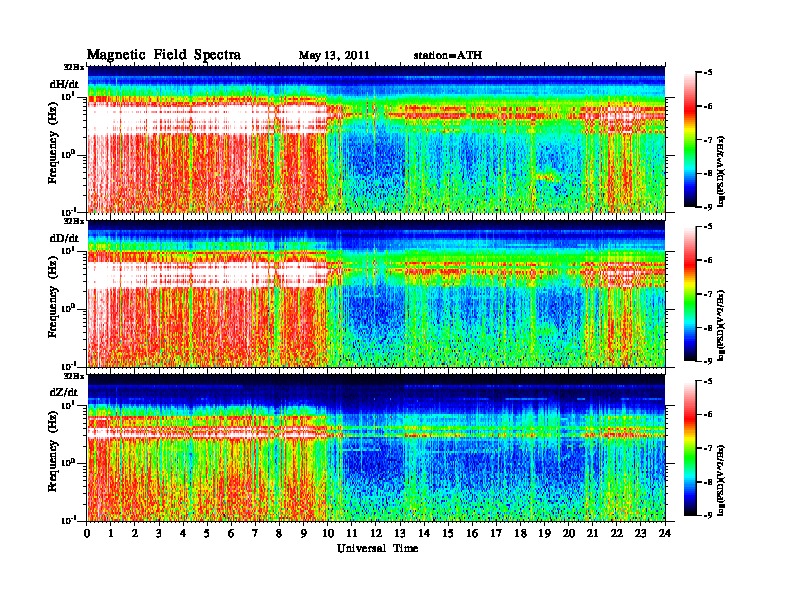This screenshot has width=792, height=612.
Task: Click the 10^0 frequency tick of dD/dt panel
Action: pos(68,309)
